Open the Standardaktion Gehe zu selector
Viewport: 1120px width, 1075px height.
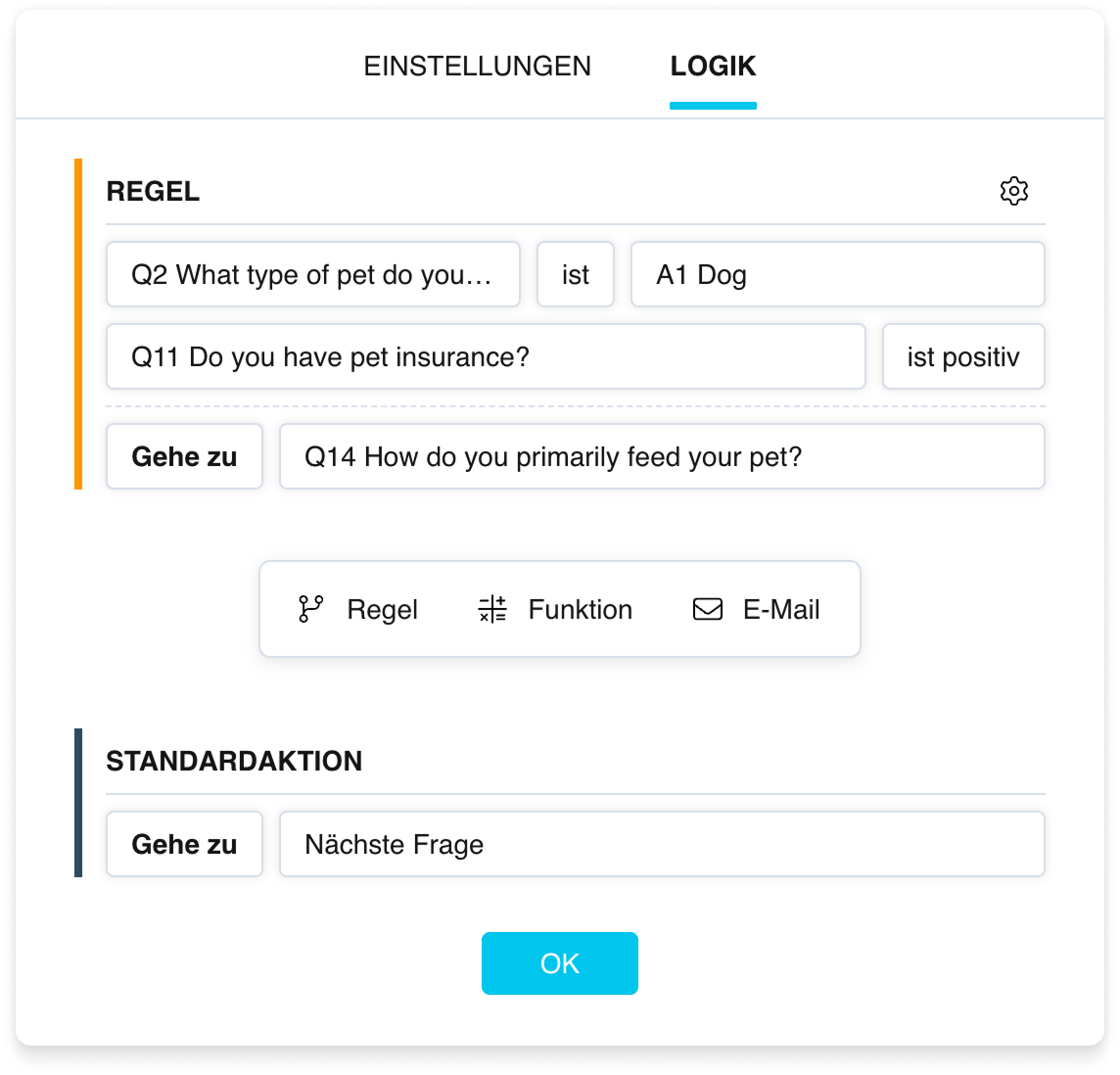[184, 844]
